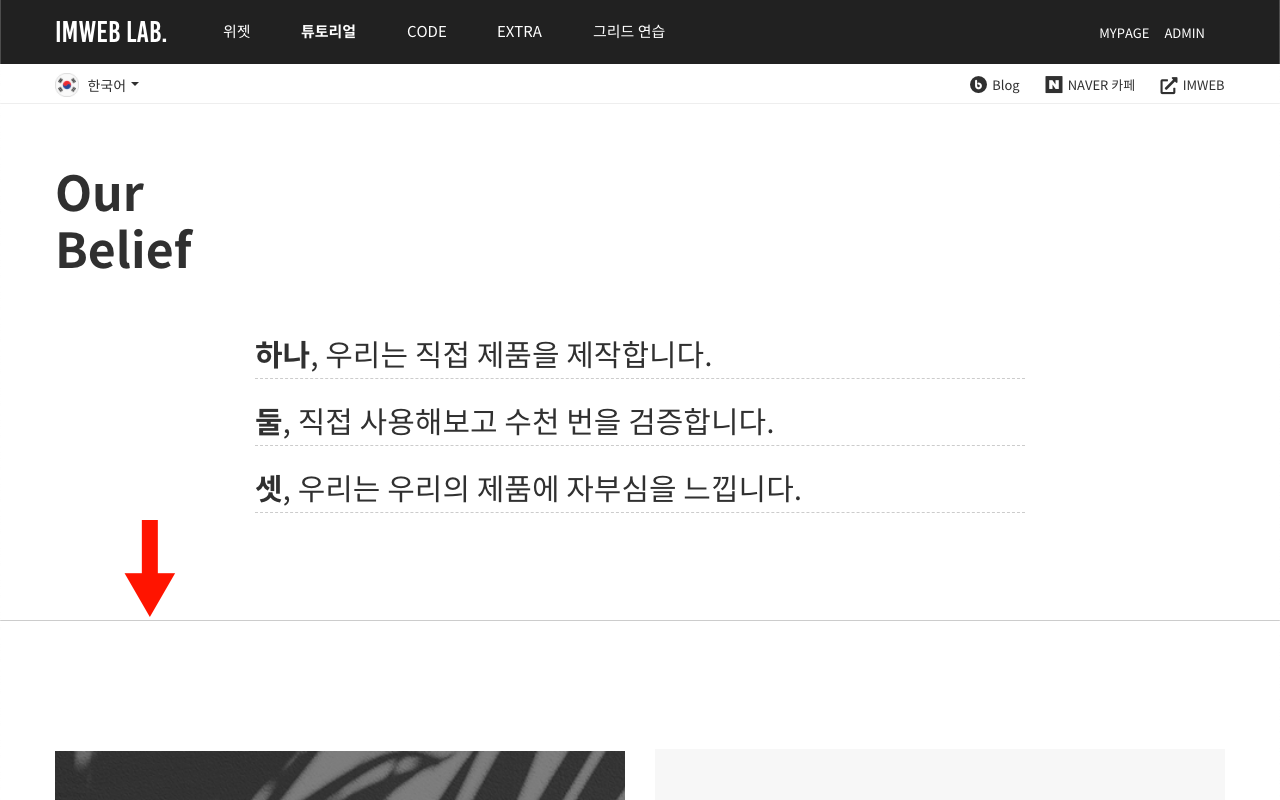
Task: Click the language dropdown caret arrow
Action: click(x=135, y=85)
